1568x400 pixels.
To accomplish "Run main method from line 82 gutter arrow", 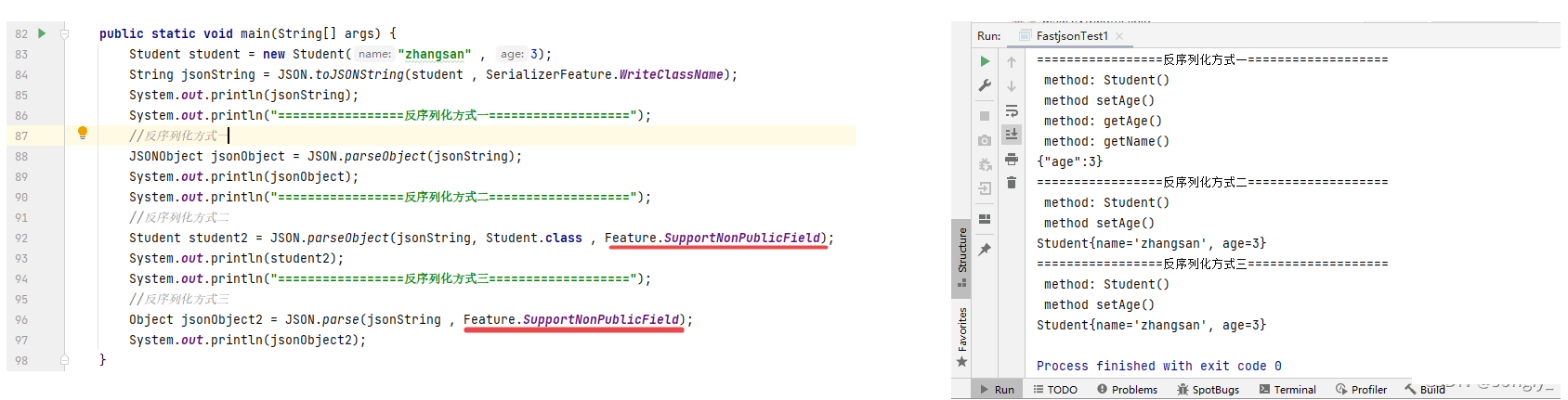I will tap(42, 33).
